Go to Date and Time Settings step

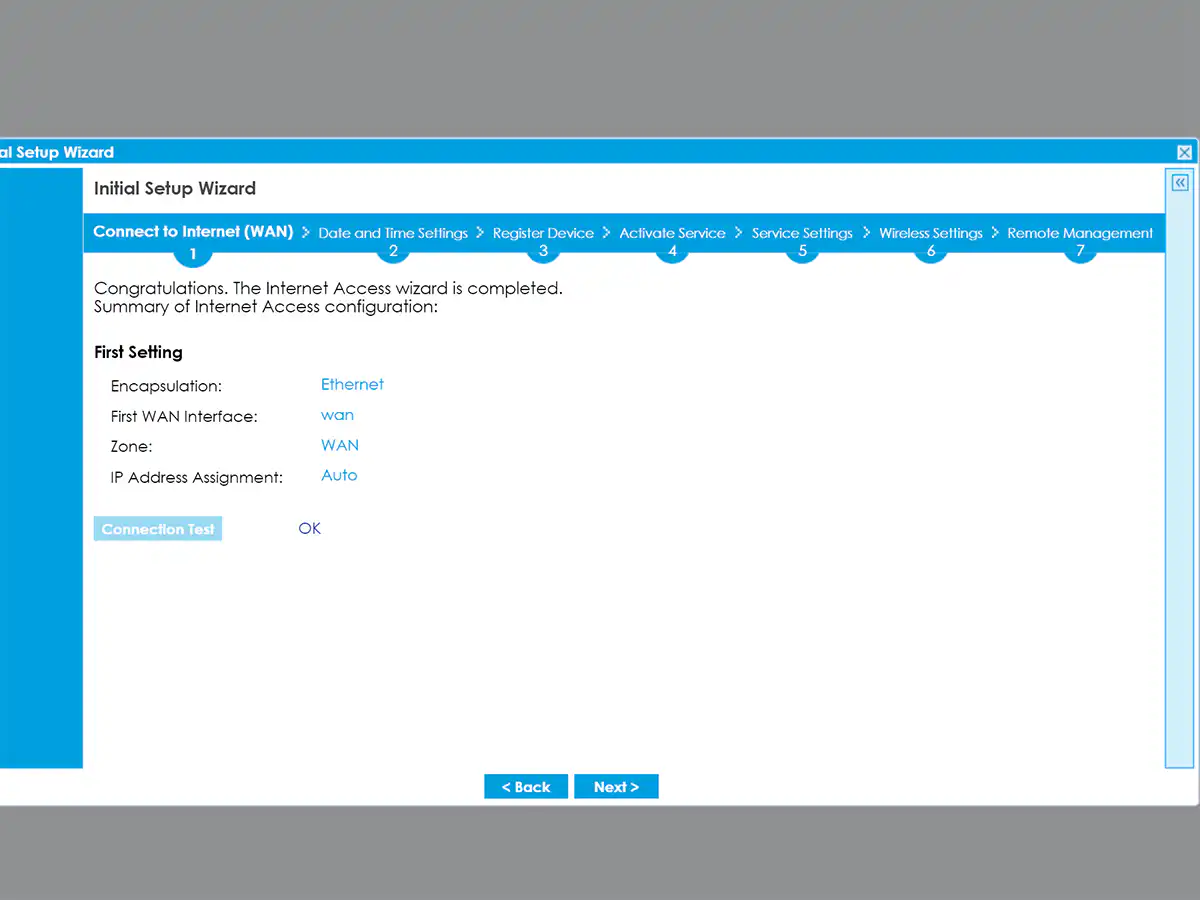[393, 233]
